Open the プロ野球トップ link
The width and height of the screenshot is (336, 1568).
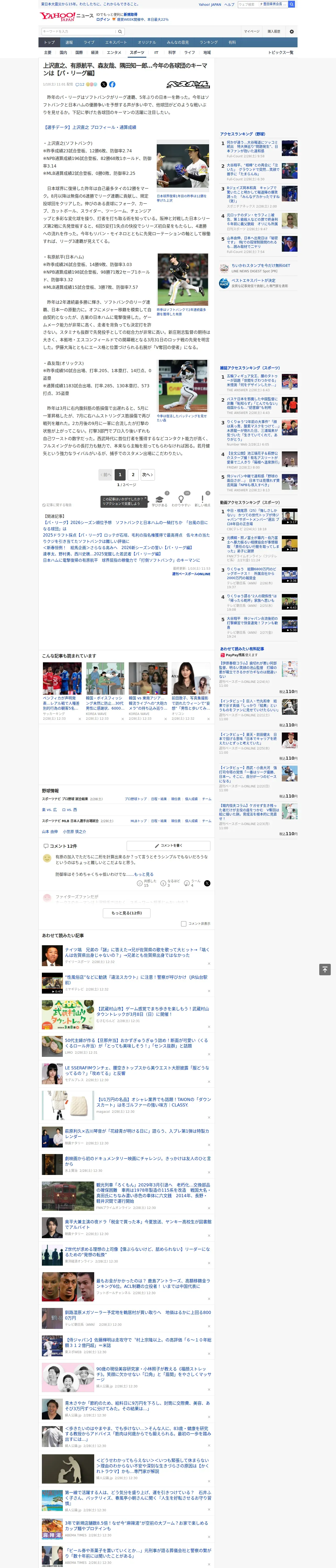pyautogui.click(x=135, y=799)
